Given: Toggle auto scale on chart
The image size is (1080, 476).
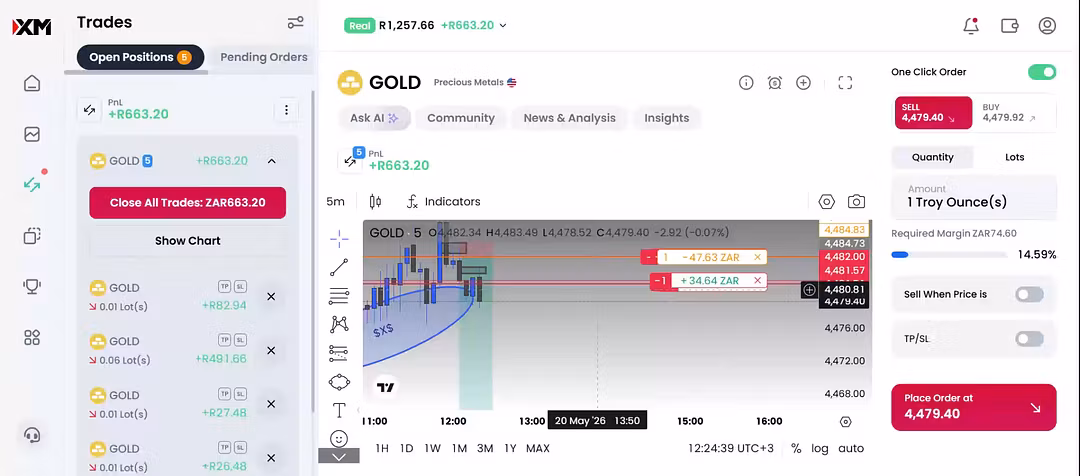Looking at the screenshot, I should click(851, 448).
